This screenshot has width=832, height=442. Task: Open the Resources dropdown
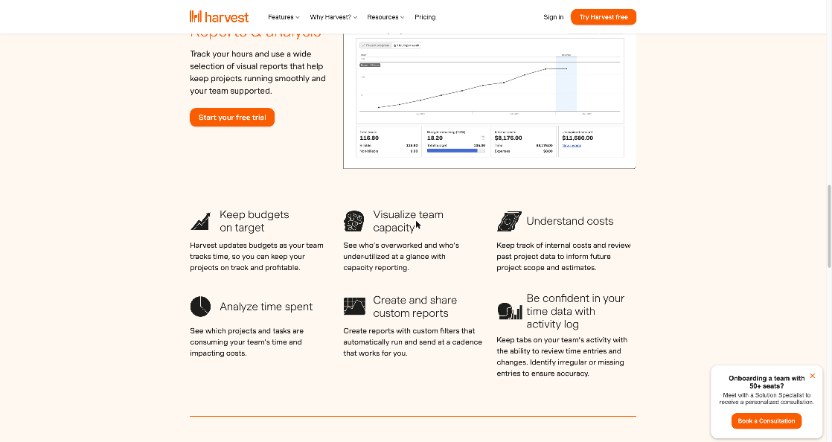pyautogui.click(x=385, y=17)
